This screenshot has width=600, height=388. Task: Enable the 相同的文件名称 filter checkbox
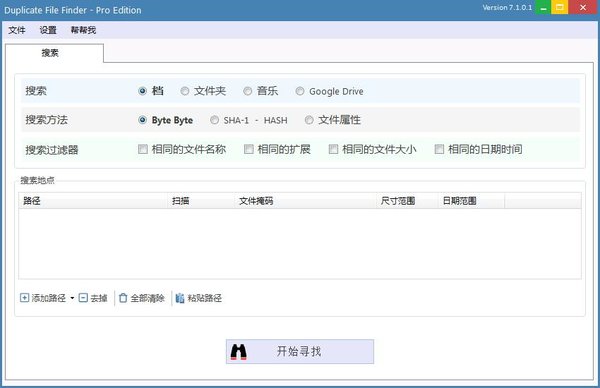[x=143, y=149]
